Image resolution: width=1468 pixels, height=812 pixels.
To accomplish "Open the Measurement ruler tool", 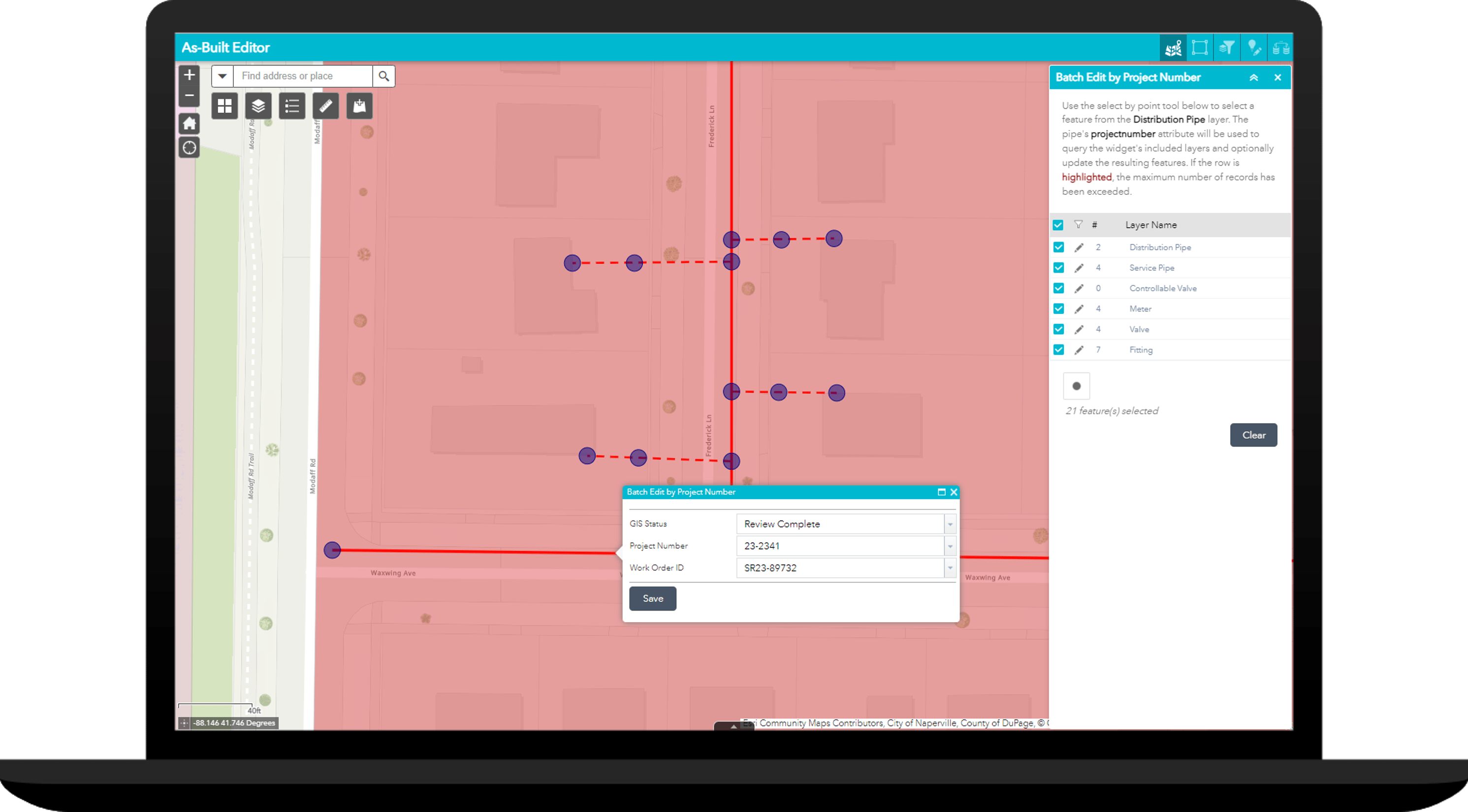I will (x=325, y=106).
